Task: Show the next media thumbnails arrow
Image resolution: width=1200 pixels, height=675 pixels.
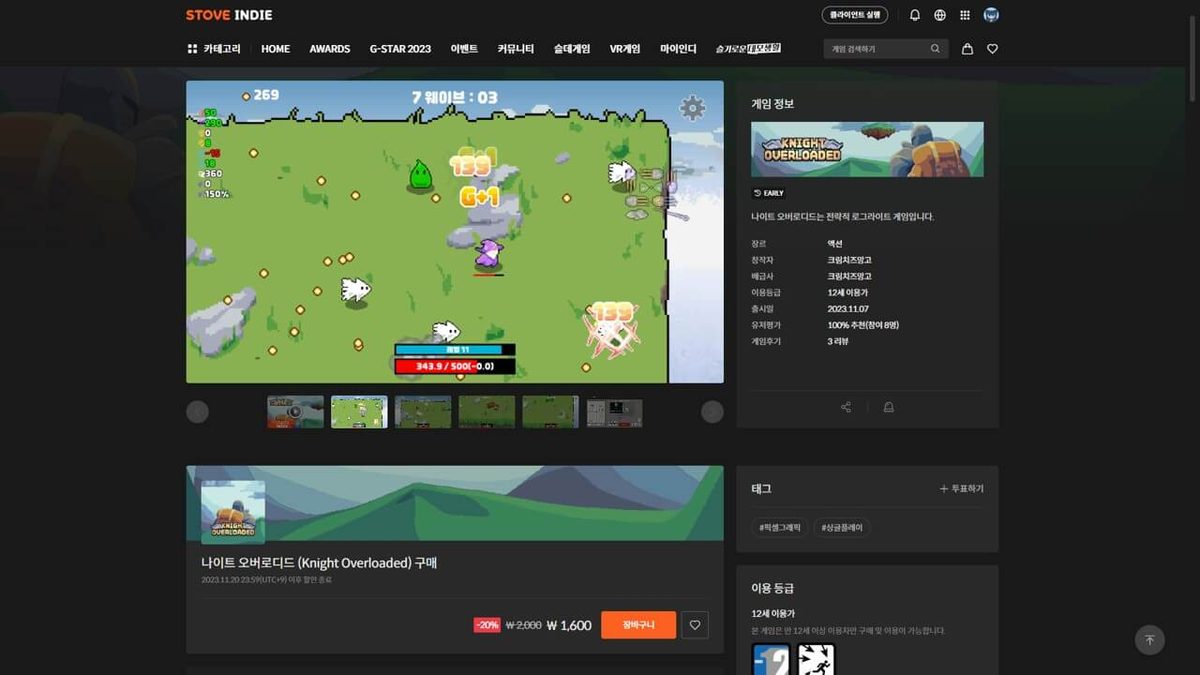Action: click(712, 412)
